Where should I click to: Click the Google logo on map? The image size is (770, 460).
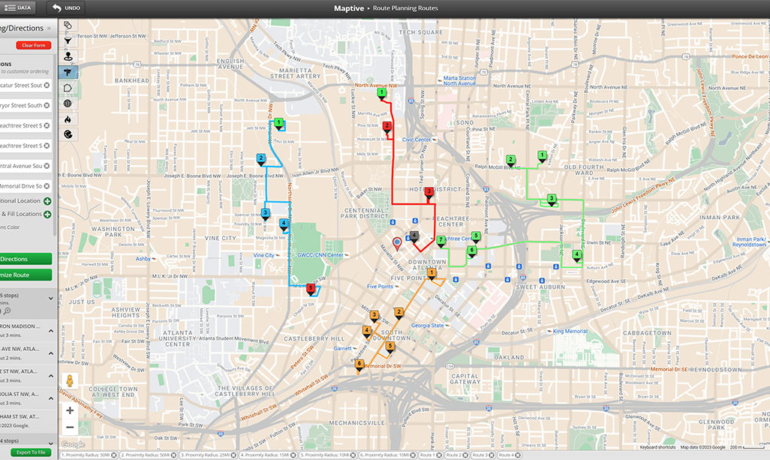(x=73, y=445)
